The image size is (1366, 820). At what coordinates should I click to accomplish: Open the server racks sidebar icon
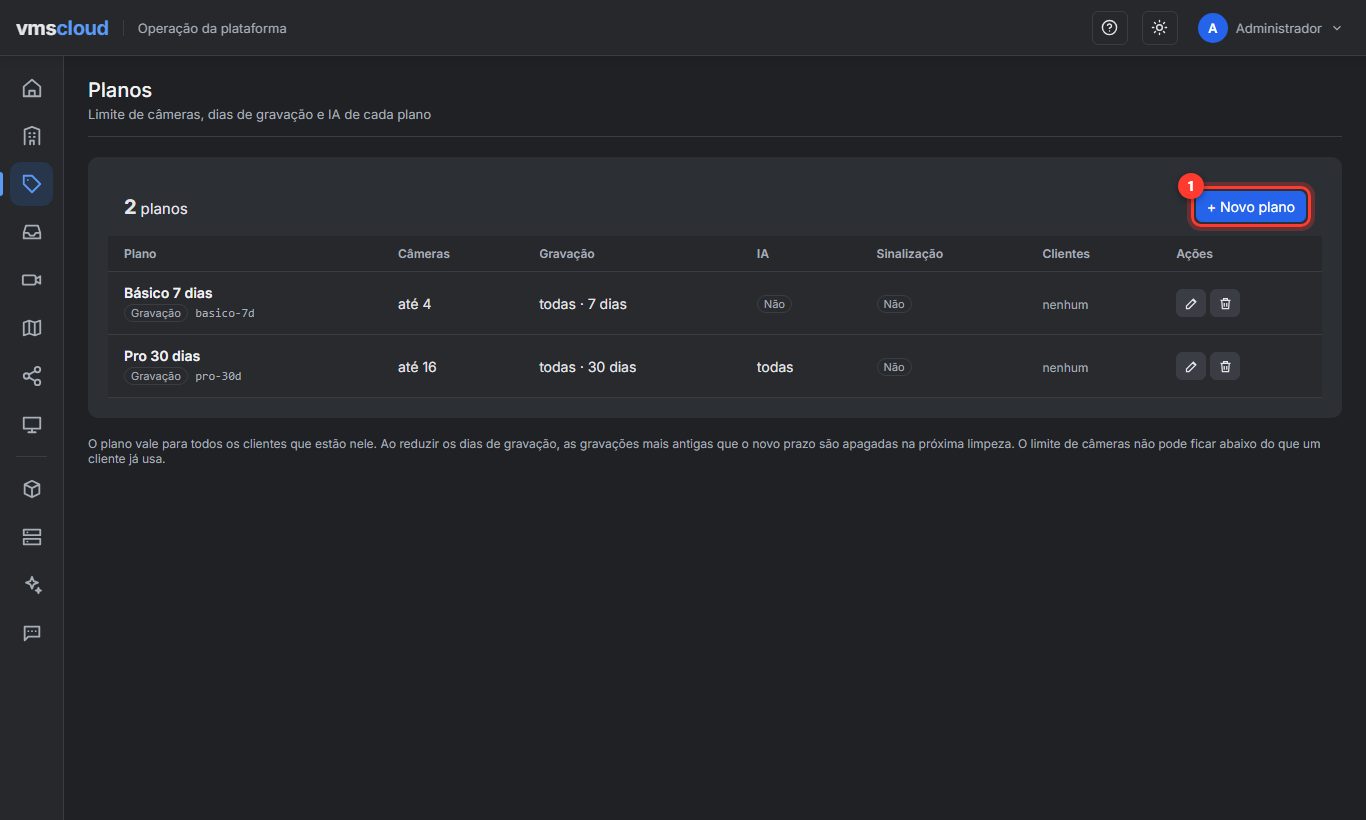pyautogui.click(x=32, y=537)
